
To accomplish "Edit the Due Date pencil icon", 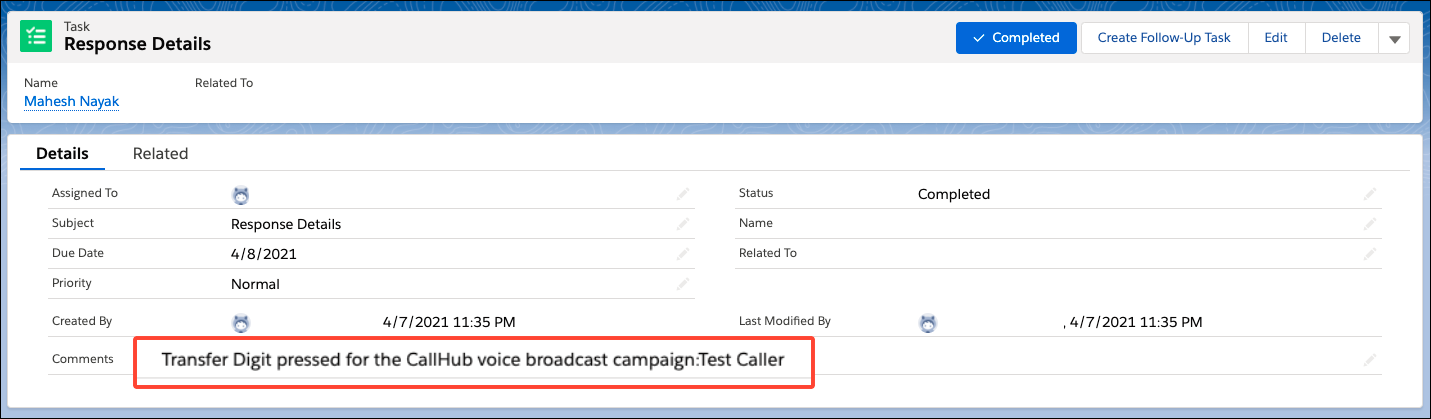I will [683, 254].
